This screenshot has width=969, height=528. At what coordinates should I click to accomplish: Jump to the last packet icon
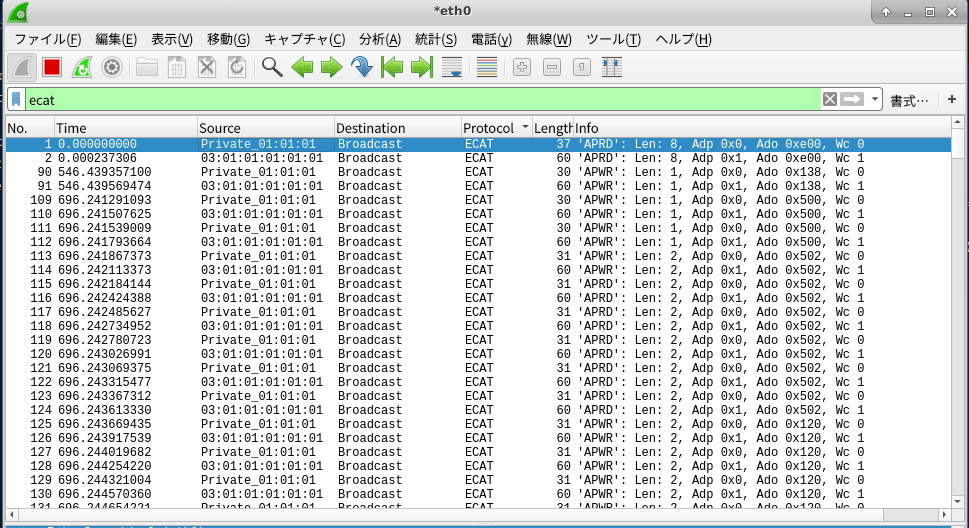[421, 67]
